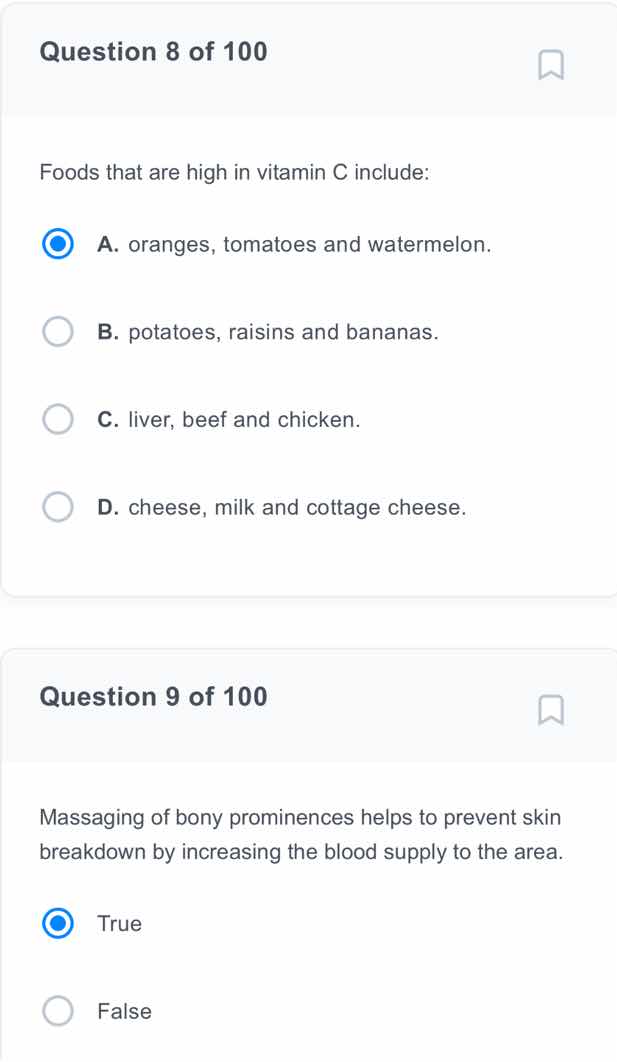This screenshot has height=1062, width=617.
Task: Click the bookmark ribbon on the first question card
Action: point(552,64)
